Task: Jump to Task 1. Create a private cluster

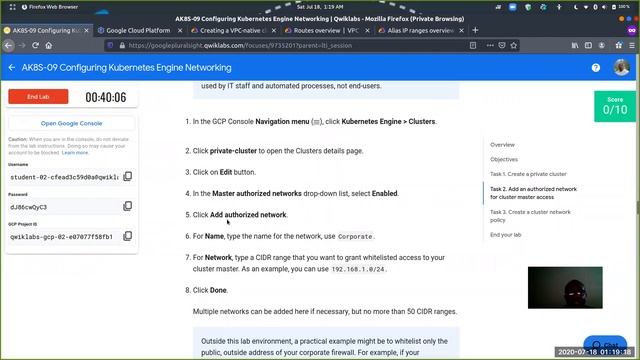Action: click(x=528, y=174)
